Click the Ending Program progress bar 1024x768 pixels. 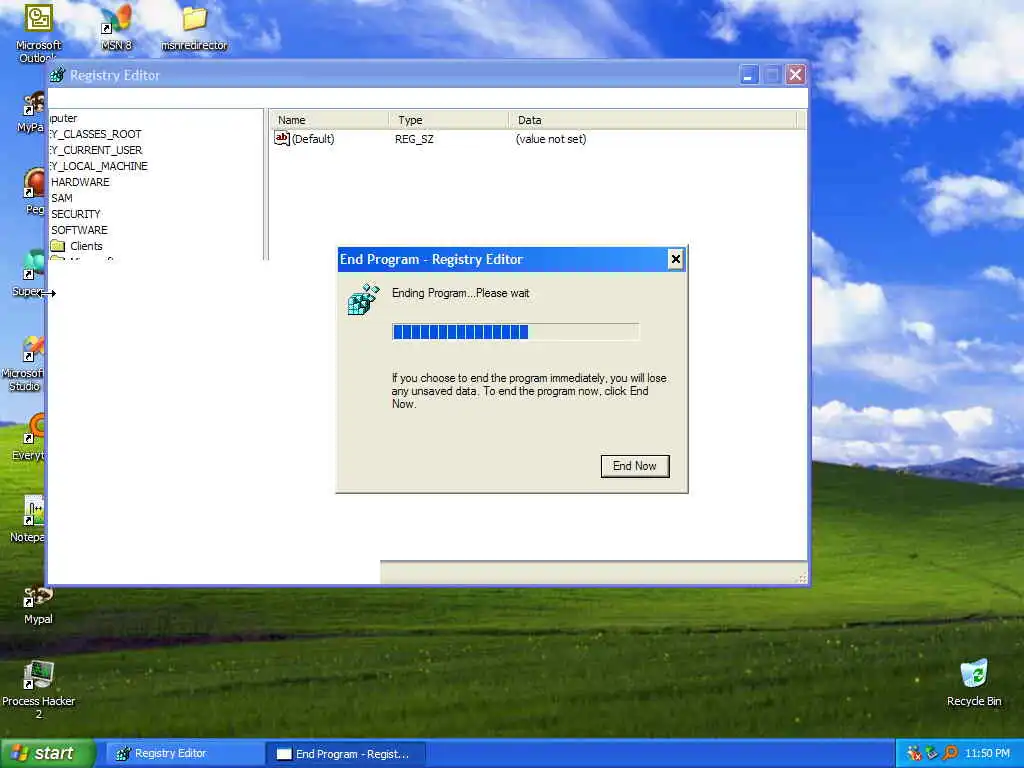[515, 332]
